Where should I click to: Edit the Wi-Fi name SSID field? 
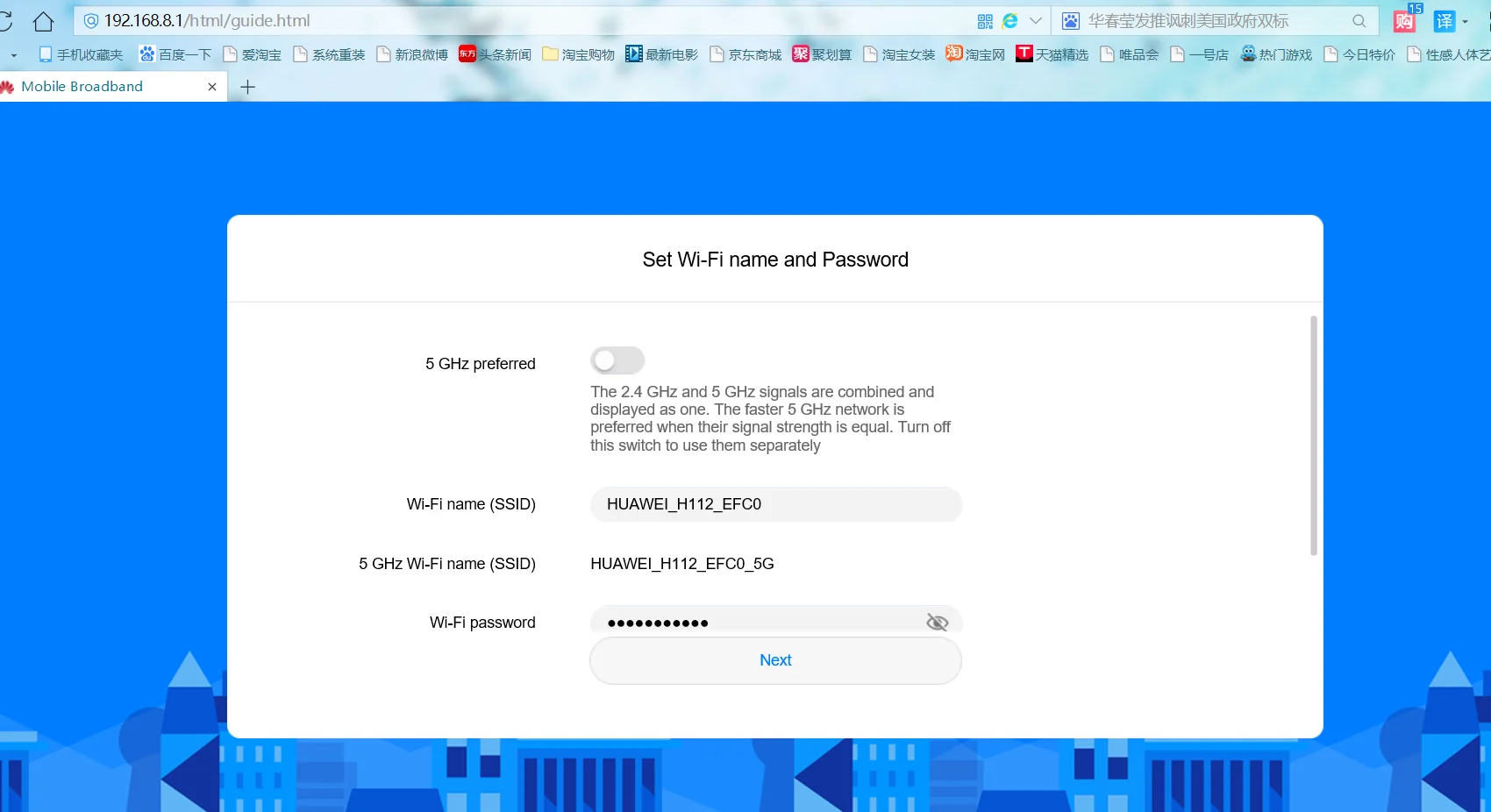(776, 504)
